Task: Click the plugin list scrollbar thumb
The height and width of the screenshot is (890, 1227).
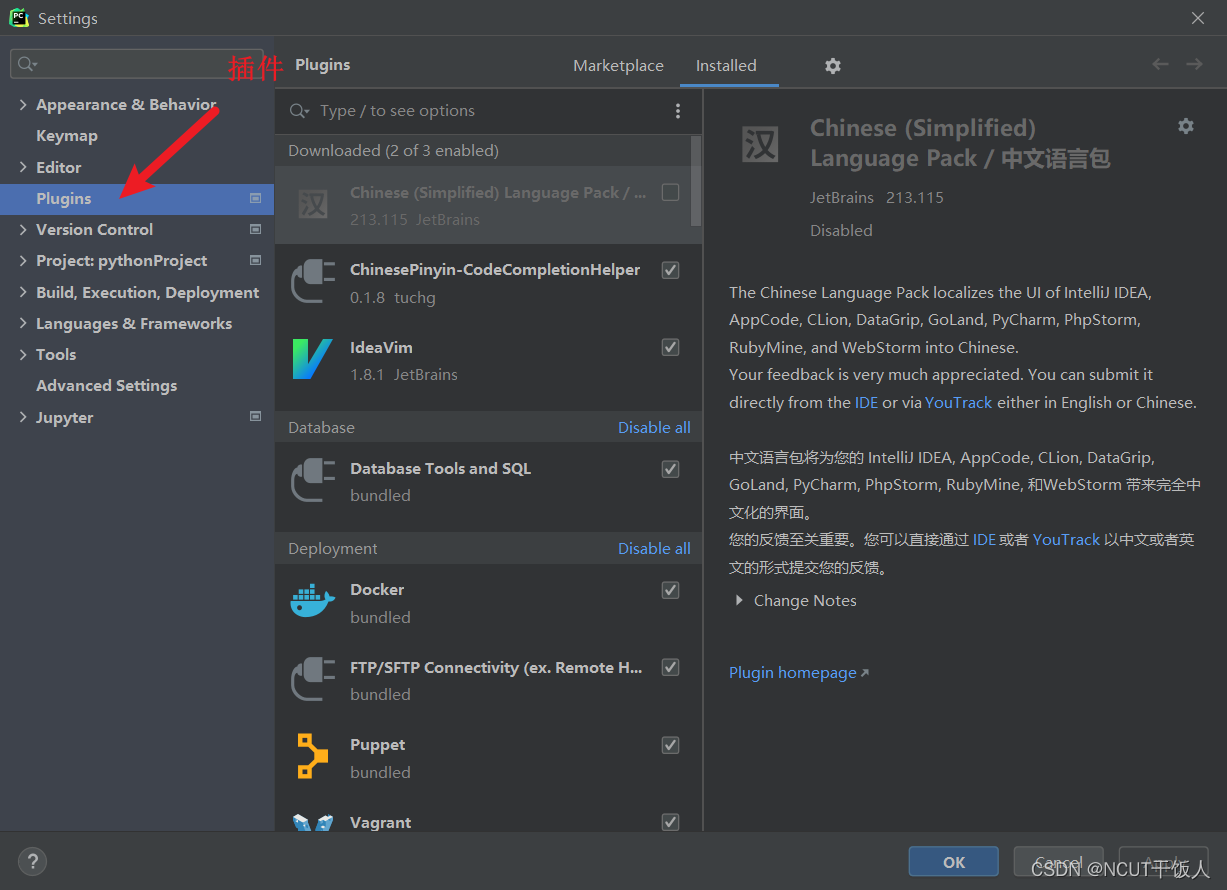Action: click(697, 180)
